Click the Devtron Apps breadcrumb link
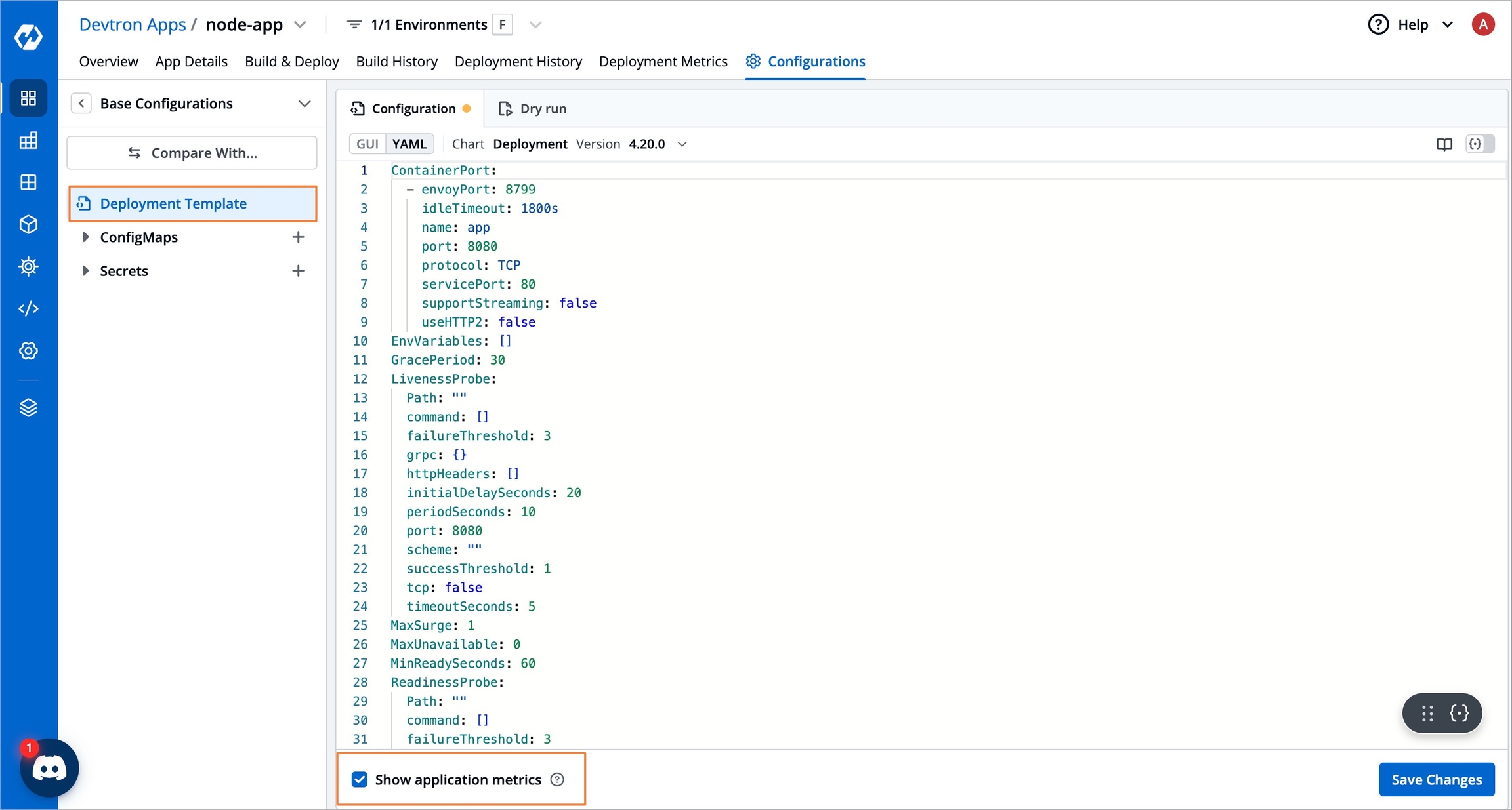The image size is (1512, 810). (133, 25)
